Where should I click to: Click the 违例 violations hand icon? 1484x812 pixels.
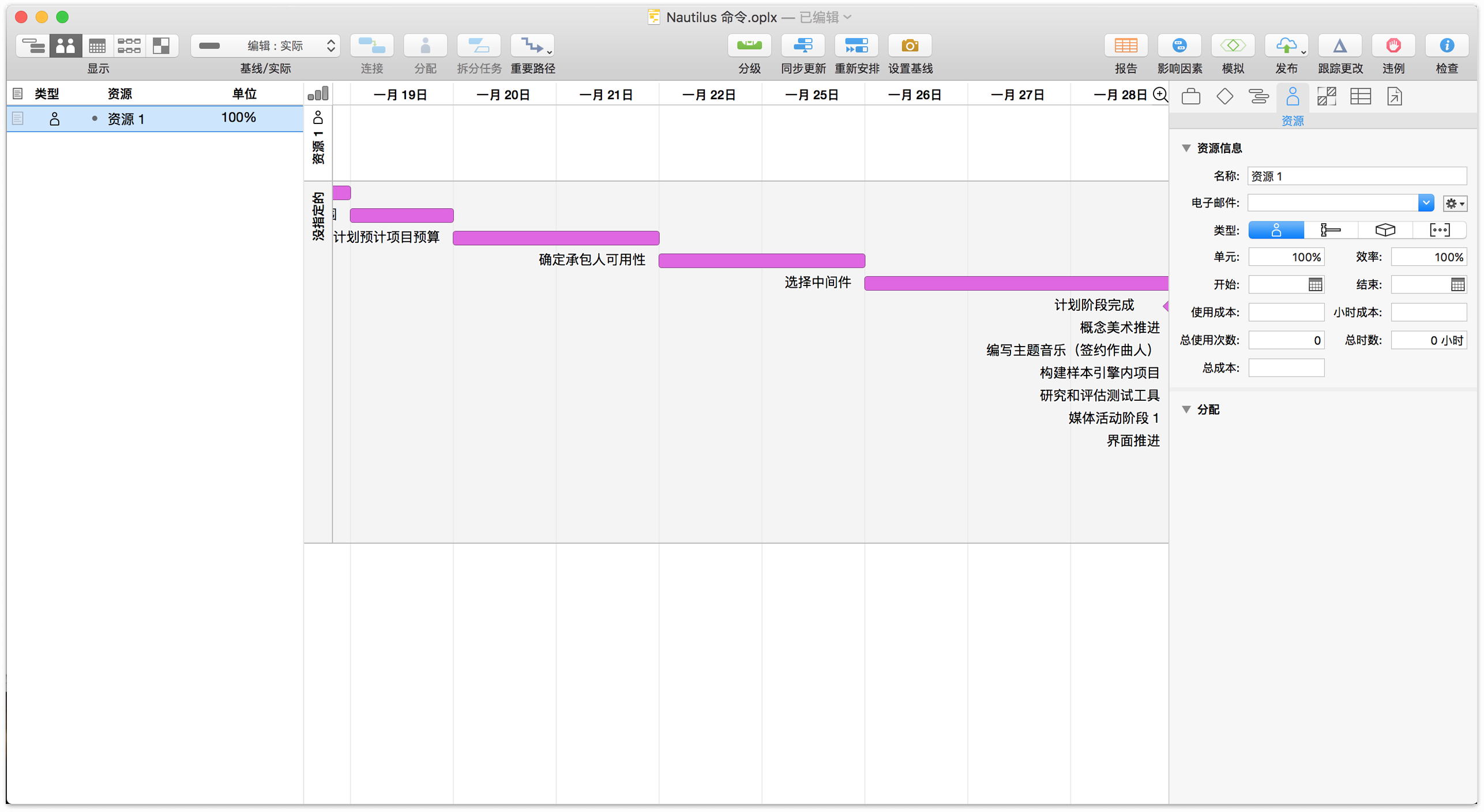(1393, 46)
